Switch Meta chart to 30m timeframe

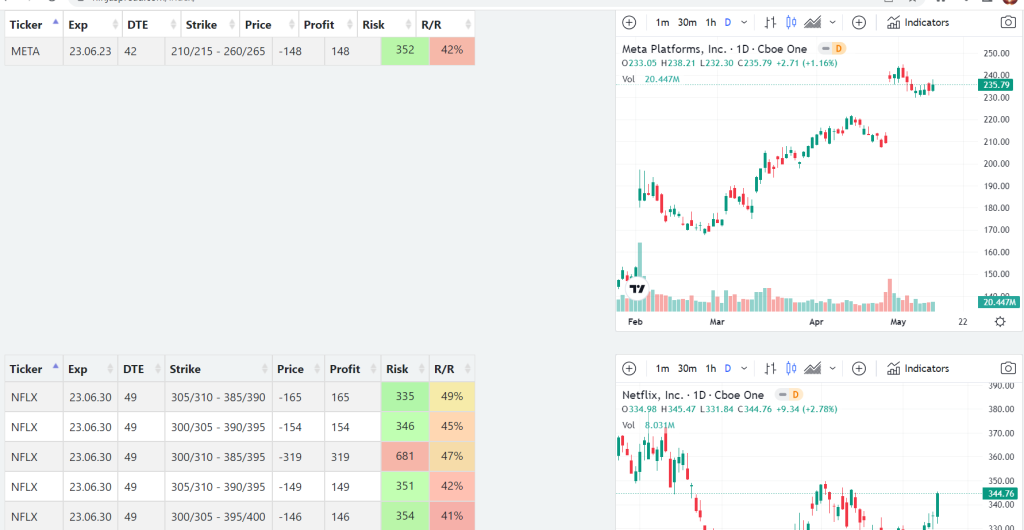click(x=687, y=23)
